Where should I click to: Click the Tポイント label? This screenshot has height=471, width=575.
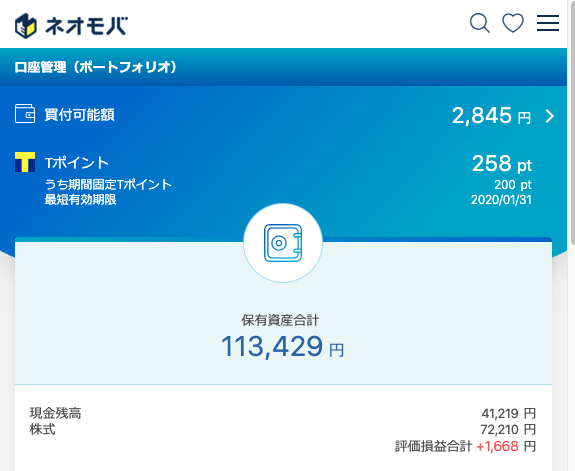[77, 163]
